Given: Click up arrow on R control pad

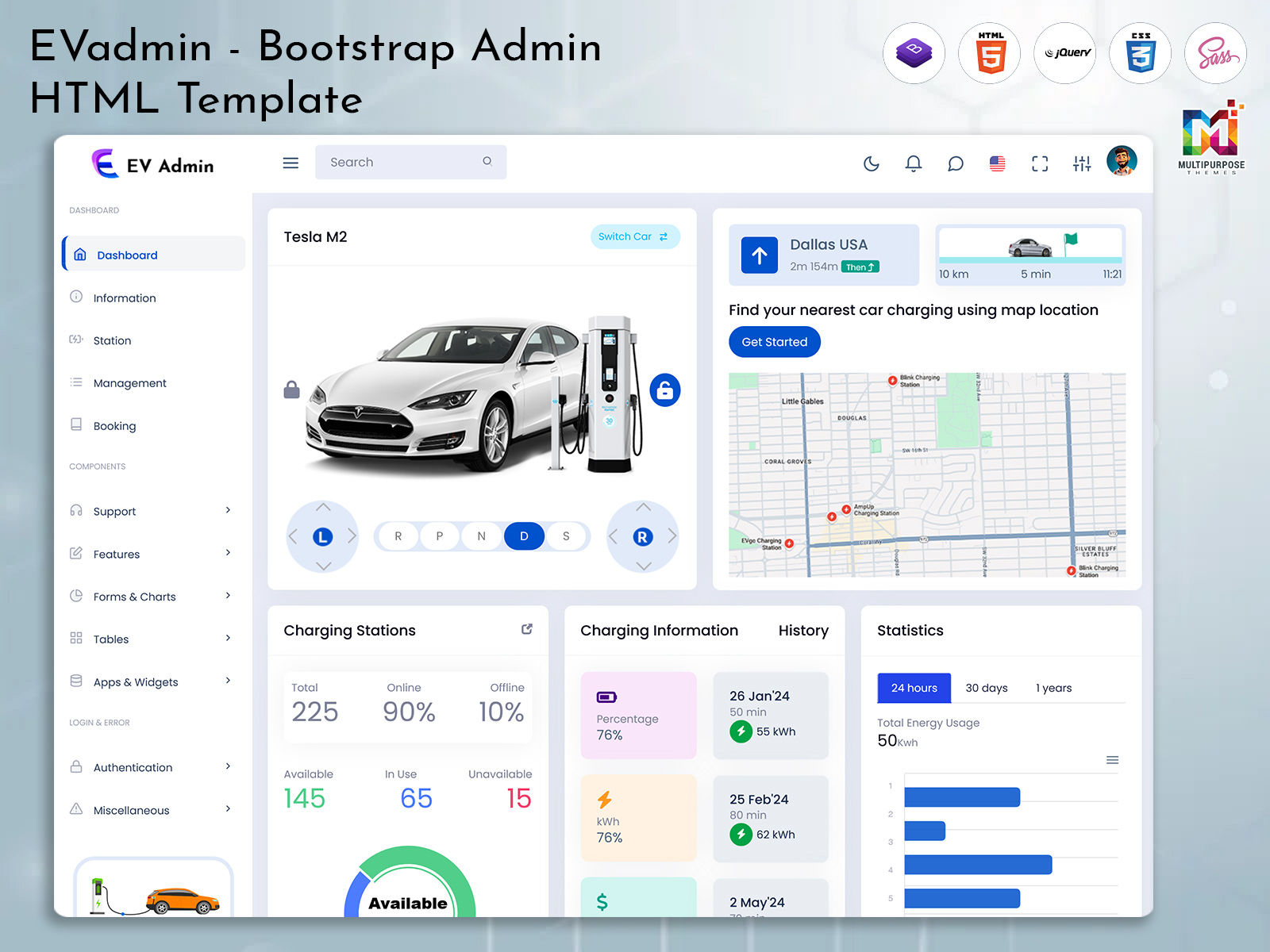Looking at the screenshot, I should pyautogui.click(x=644, y=507).
